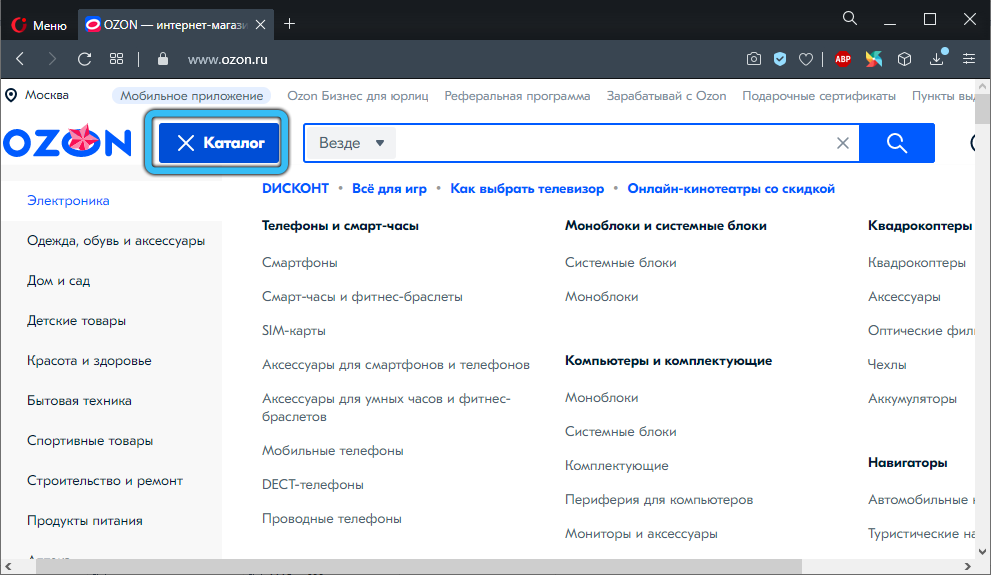Click the OZON logo
The width and height of the screenshot is (991, 575).
pos(67,142)
